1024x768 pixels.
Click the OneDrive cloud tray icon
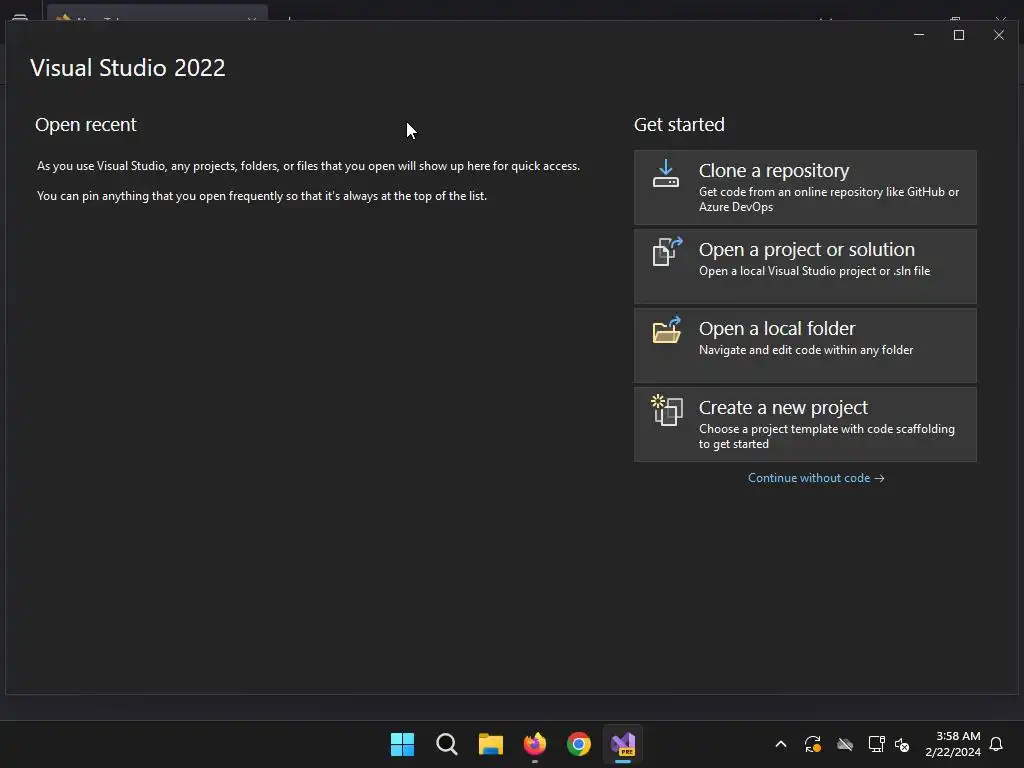[845, 744]
